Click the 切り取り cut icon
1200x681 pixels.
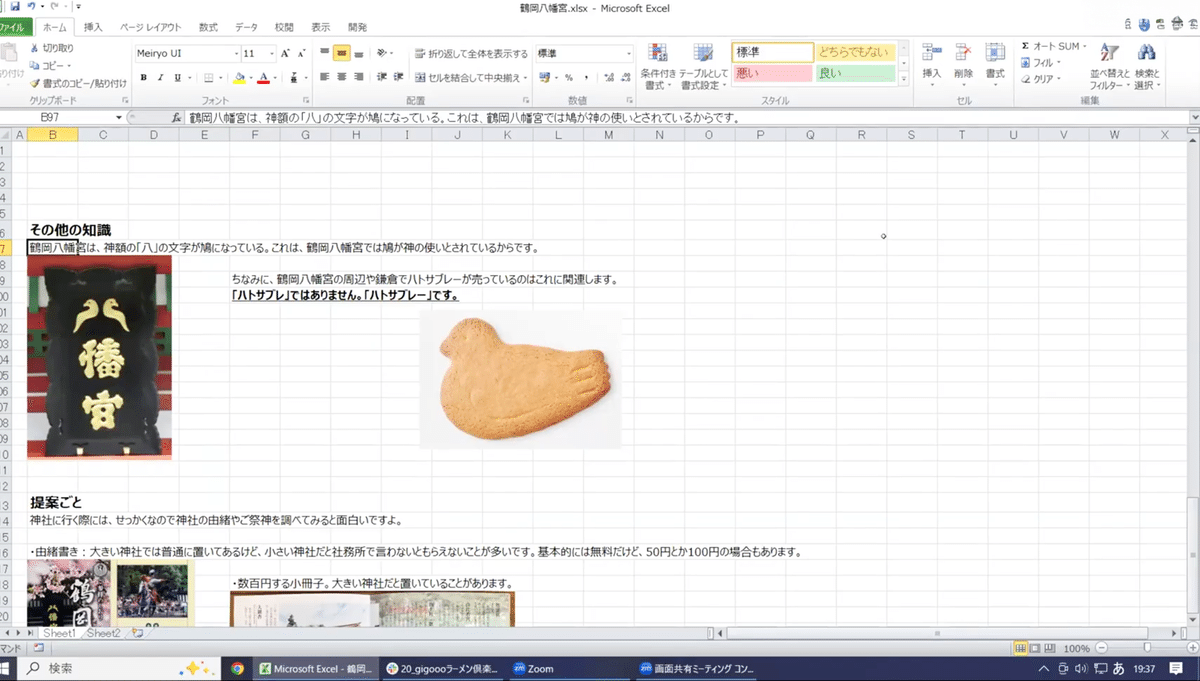pyautogui.click(x=35, y=48)
